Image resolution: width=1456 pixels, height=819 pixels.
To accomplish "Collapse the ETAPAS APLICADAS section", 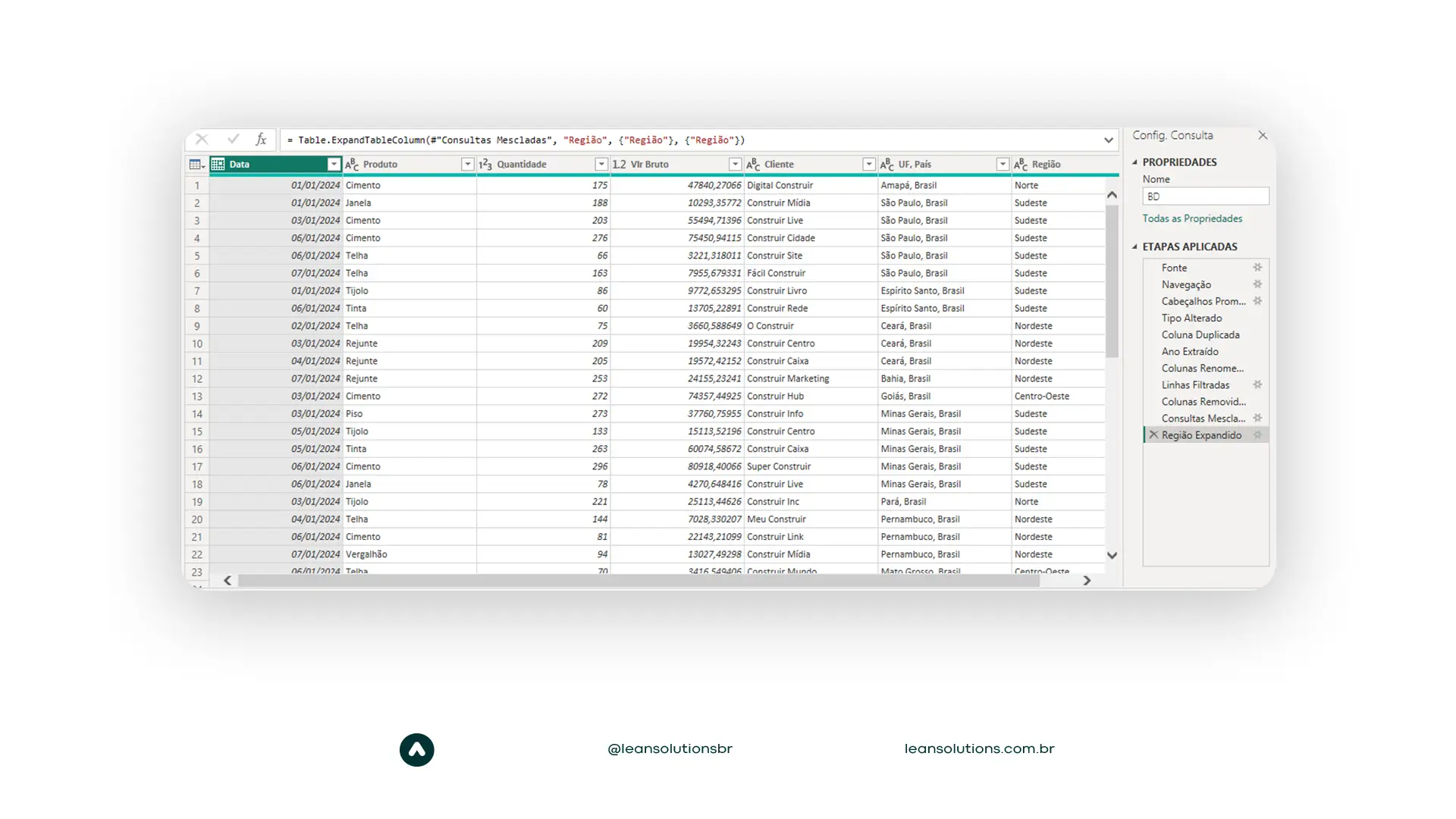I will (x=1135, y=246).
